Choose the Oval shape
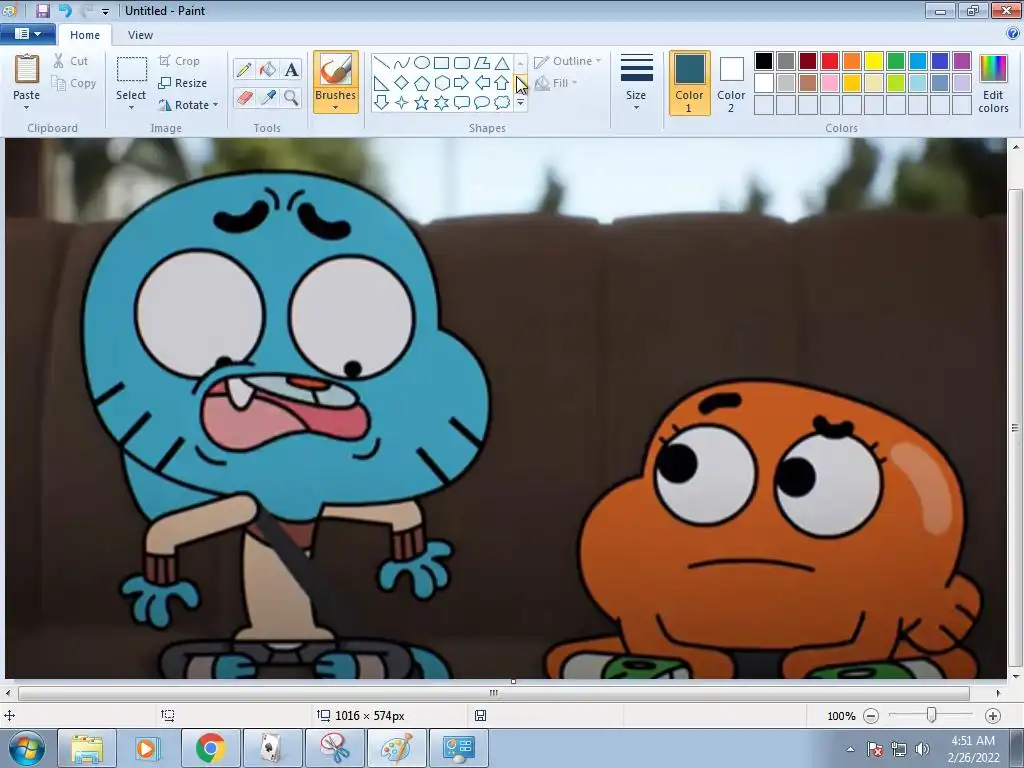Image resolution: width=1024 pixels, height=768 pixels. click(x=422, y=63)
